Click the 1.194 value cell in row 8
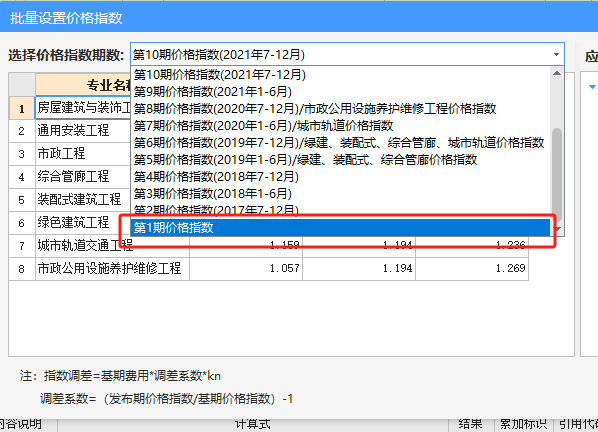The height and width of the screenshot is (432, 598). point(359,268)
